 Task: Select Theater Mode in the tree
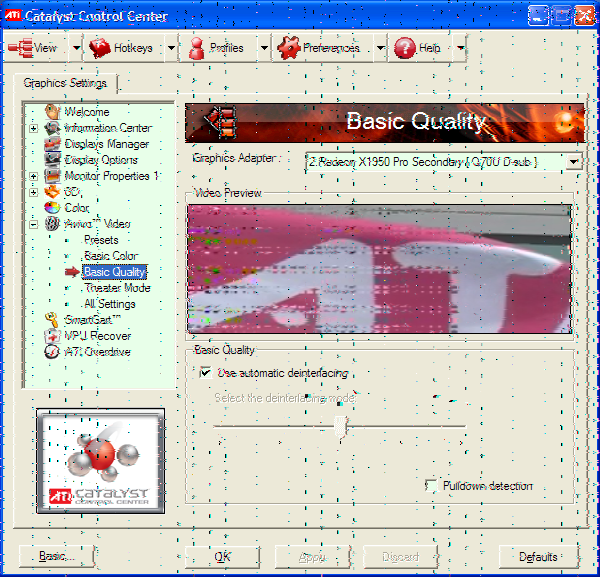coord(117,288)
